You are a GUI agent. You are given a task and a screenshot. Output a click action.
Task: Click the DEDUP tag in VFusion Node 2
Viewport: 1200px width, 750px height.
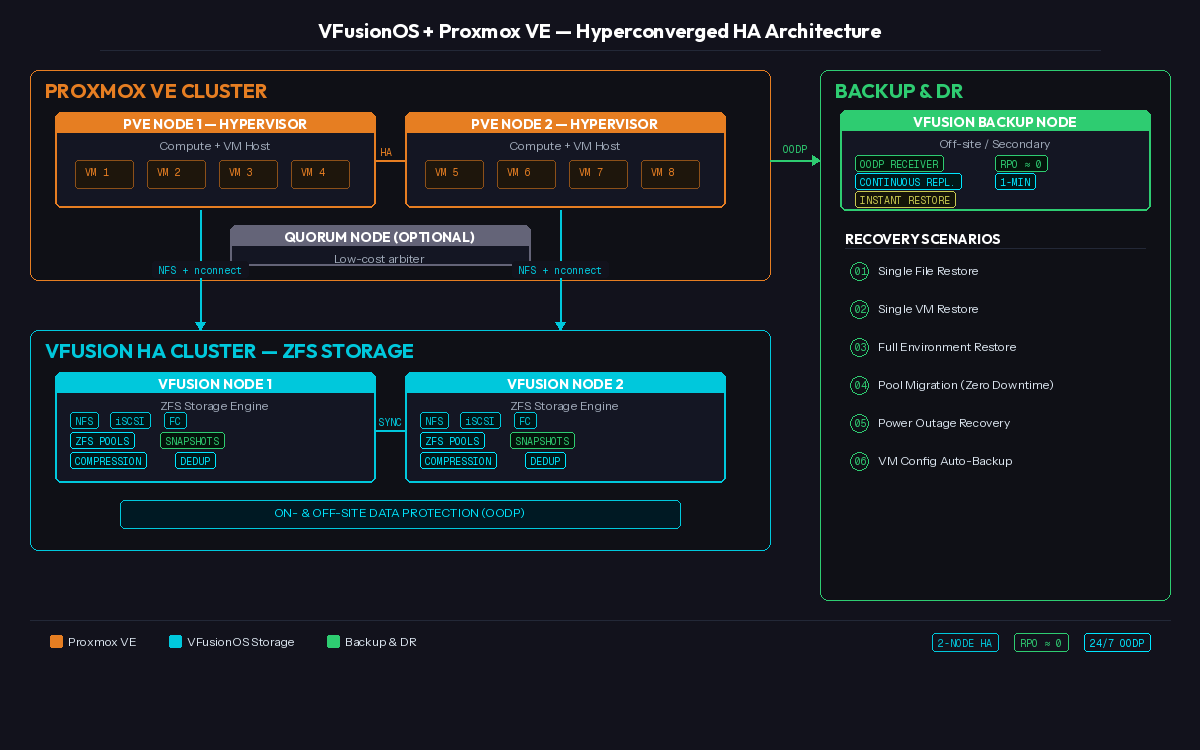[545, 461]
